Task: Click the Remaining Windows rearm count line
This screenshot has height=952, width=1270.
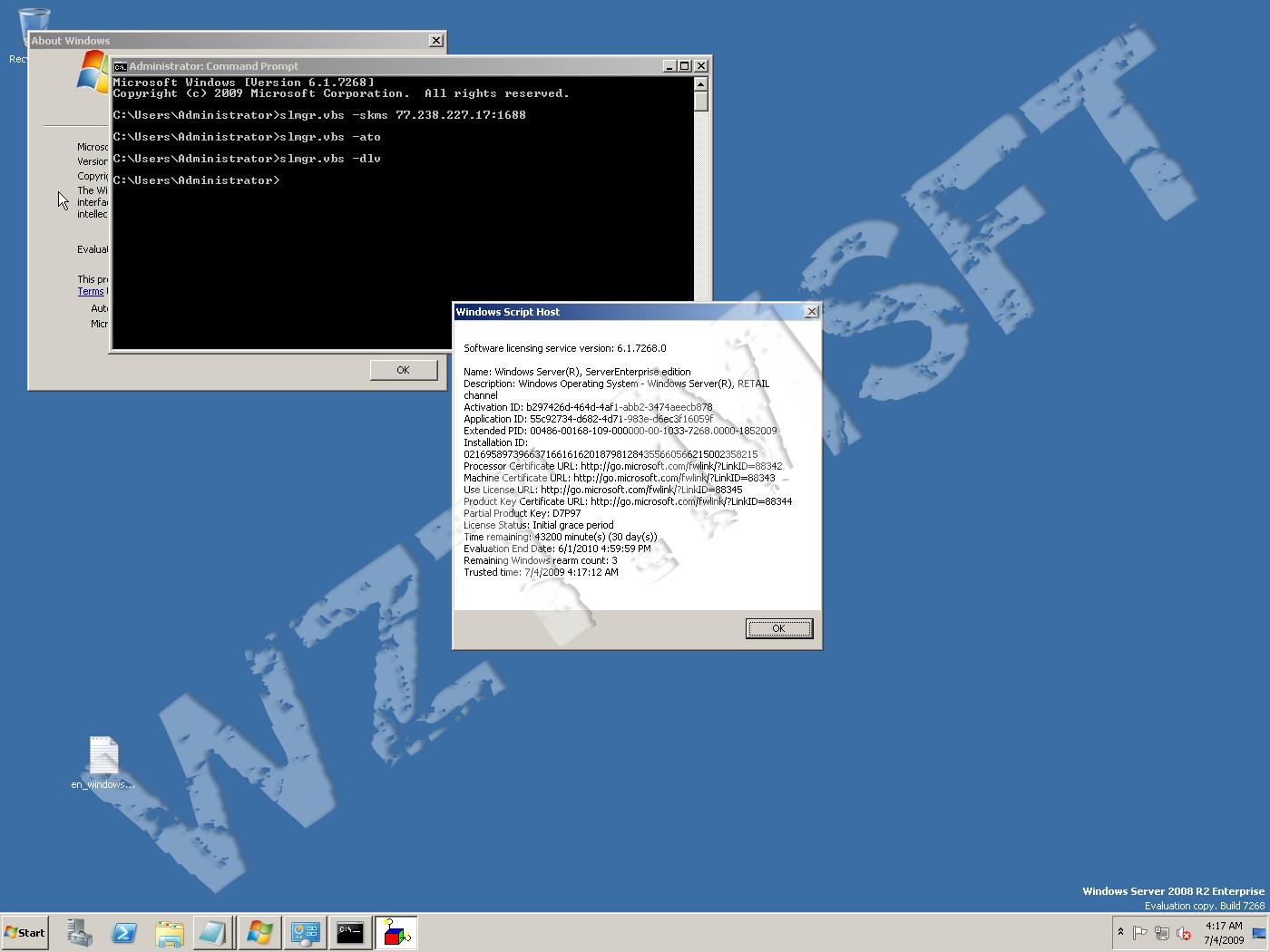Action: pos(541,560)
